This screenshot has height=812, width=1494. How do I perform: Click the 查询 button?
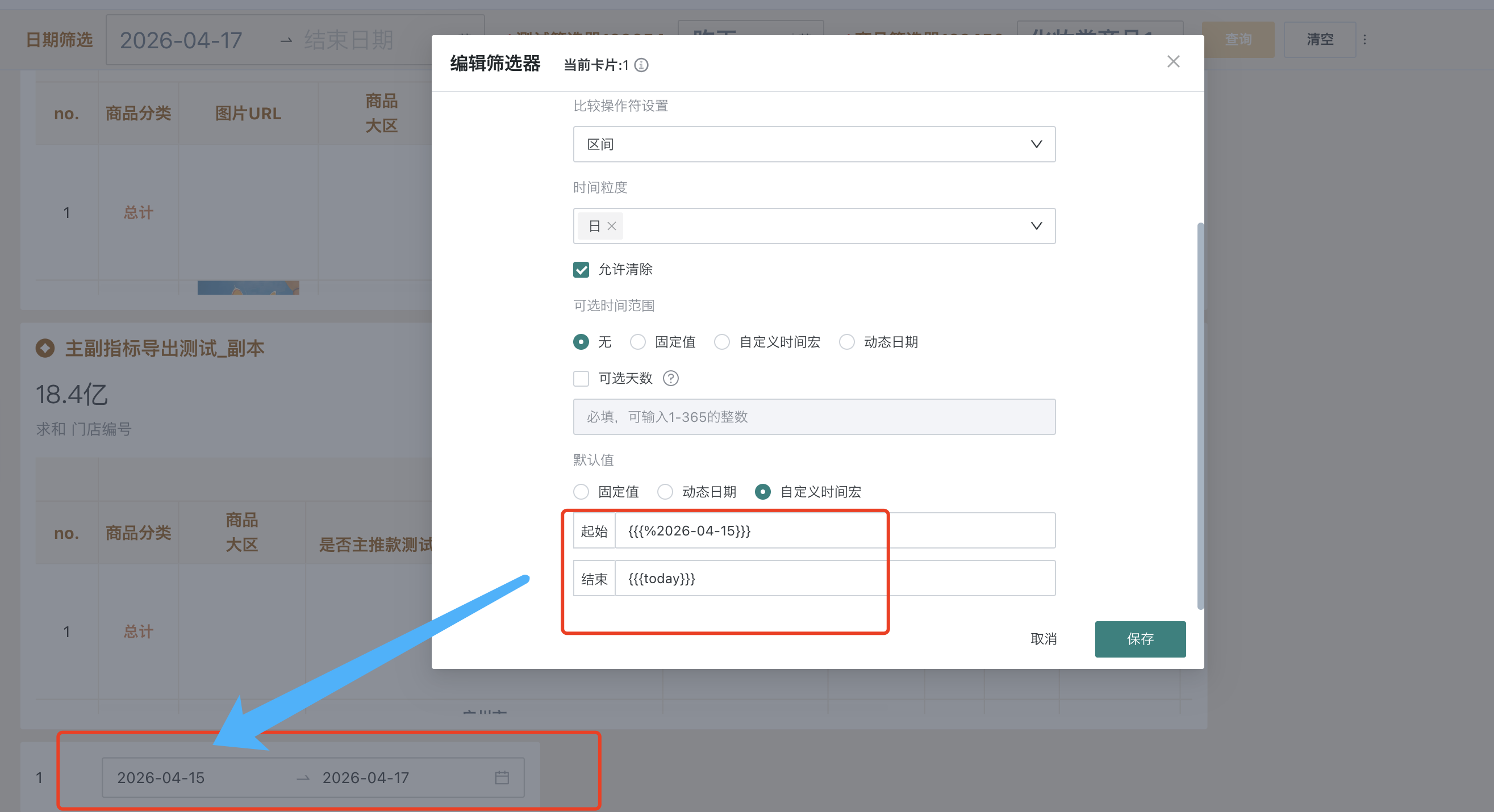1238,39
